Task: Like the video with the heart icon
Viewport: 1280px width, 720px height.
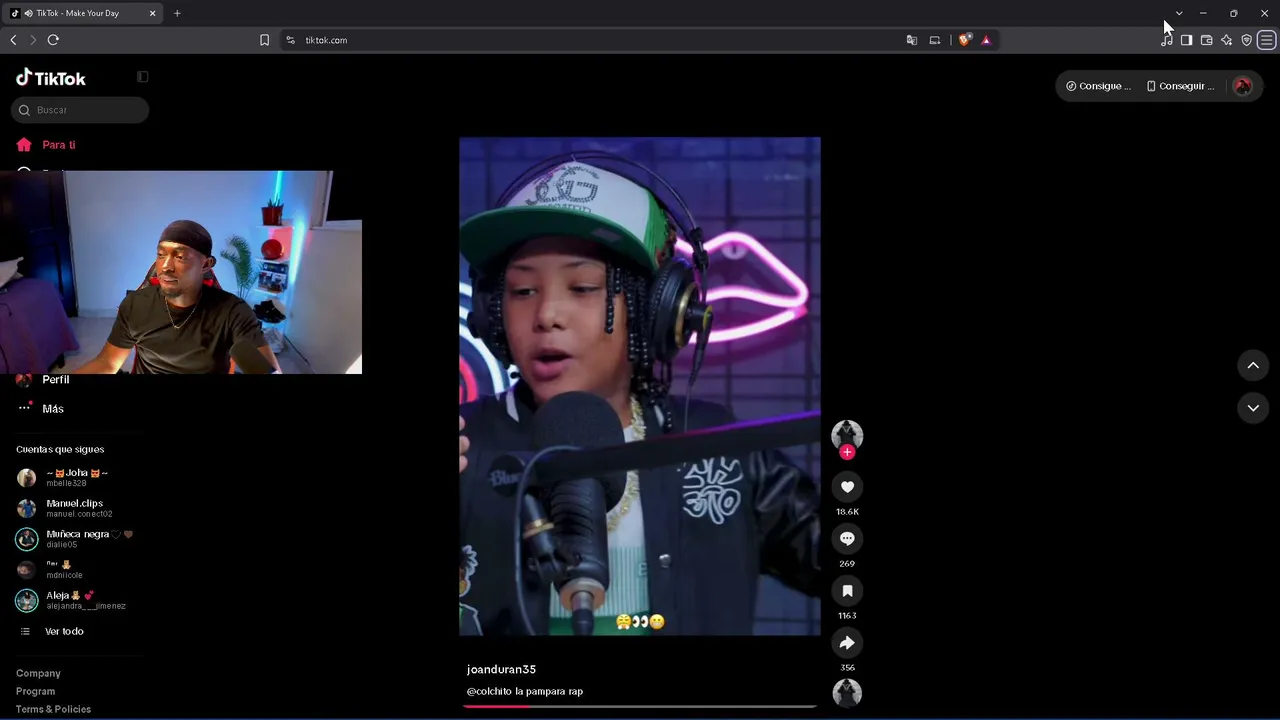Action: pyautogui.click(x=847, y=487)
